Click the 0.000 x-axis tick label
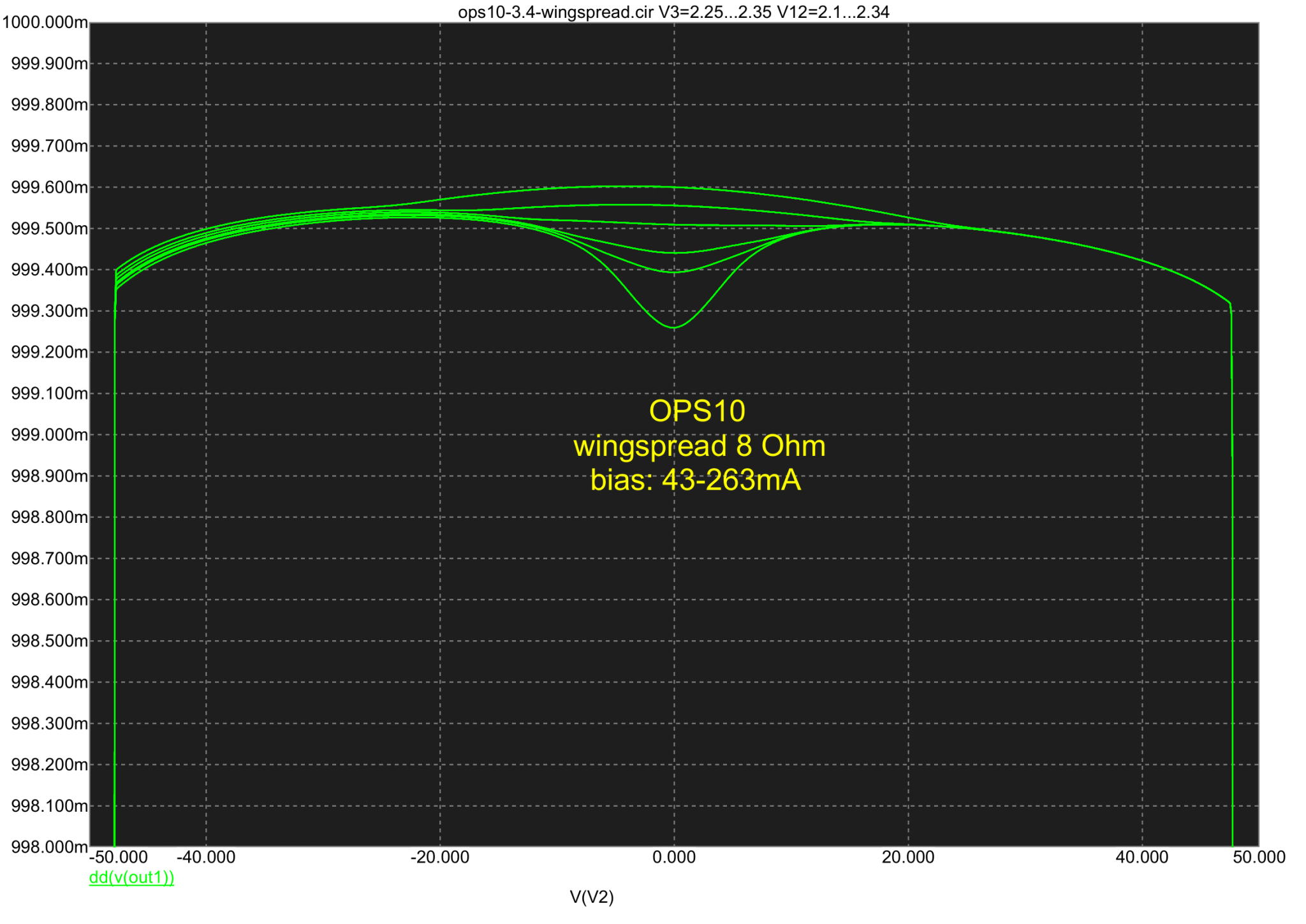 pos(674,857)
